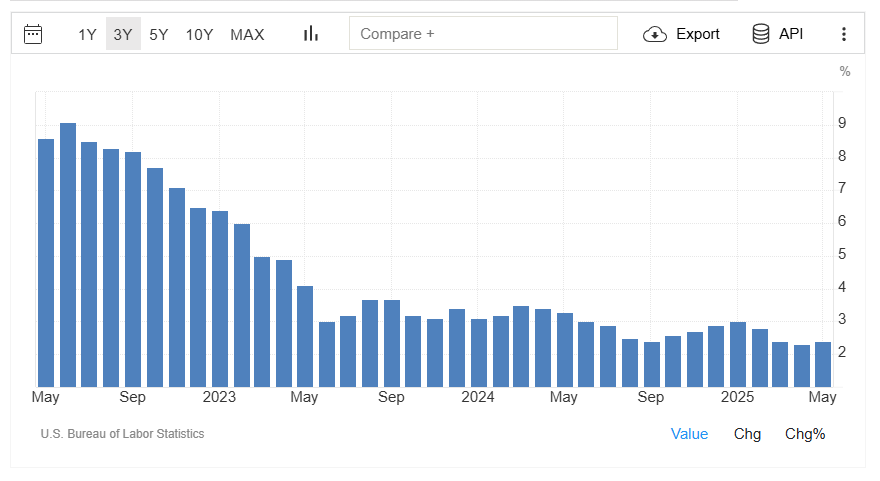
Task: Click the first bar at May
Action: pyautogui.click(x=46, y=262)
